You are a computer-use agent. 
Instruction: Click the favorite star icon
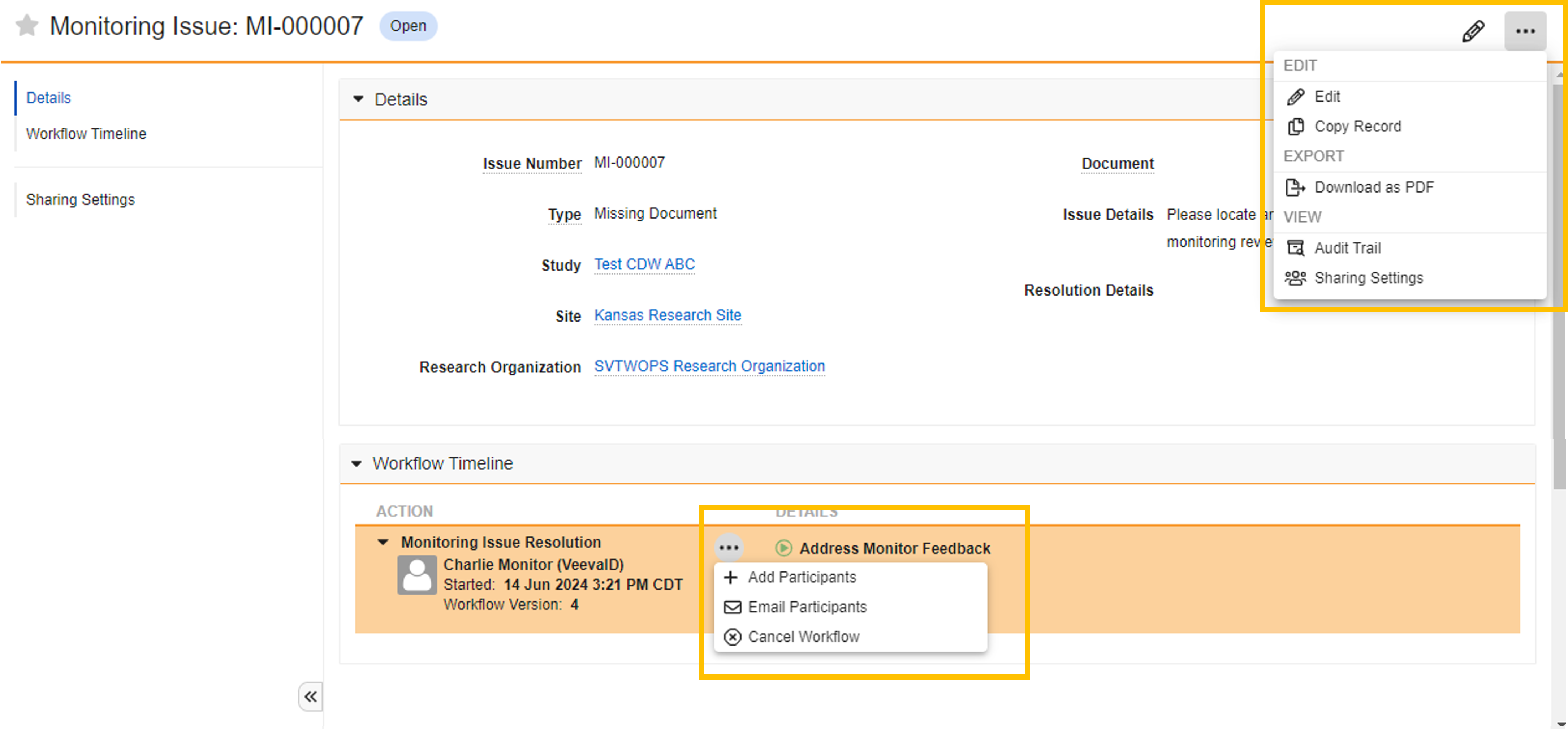point(27,26)
